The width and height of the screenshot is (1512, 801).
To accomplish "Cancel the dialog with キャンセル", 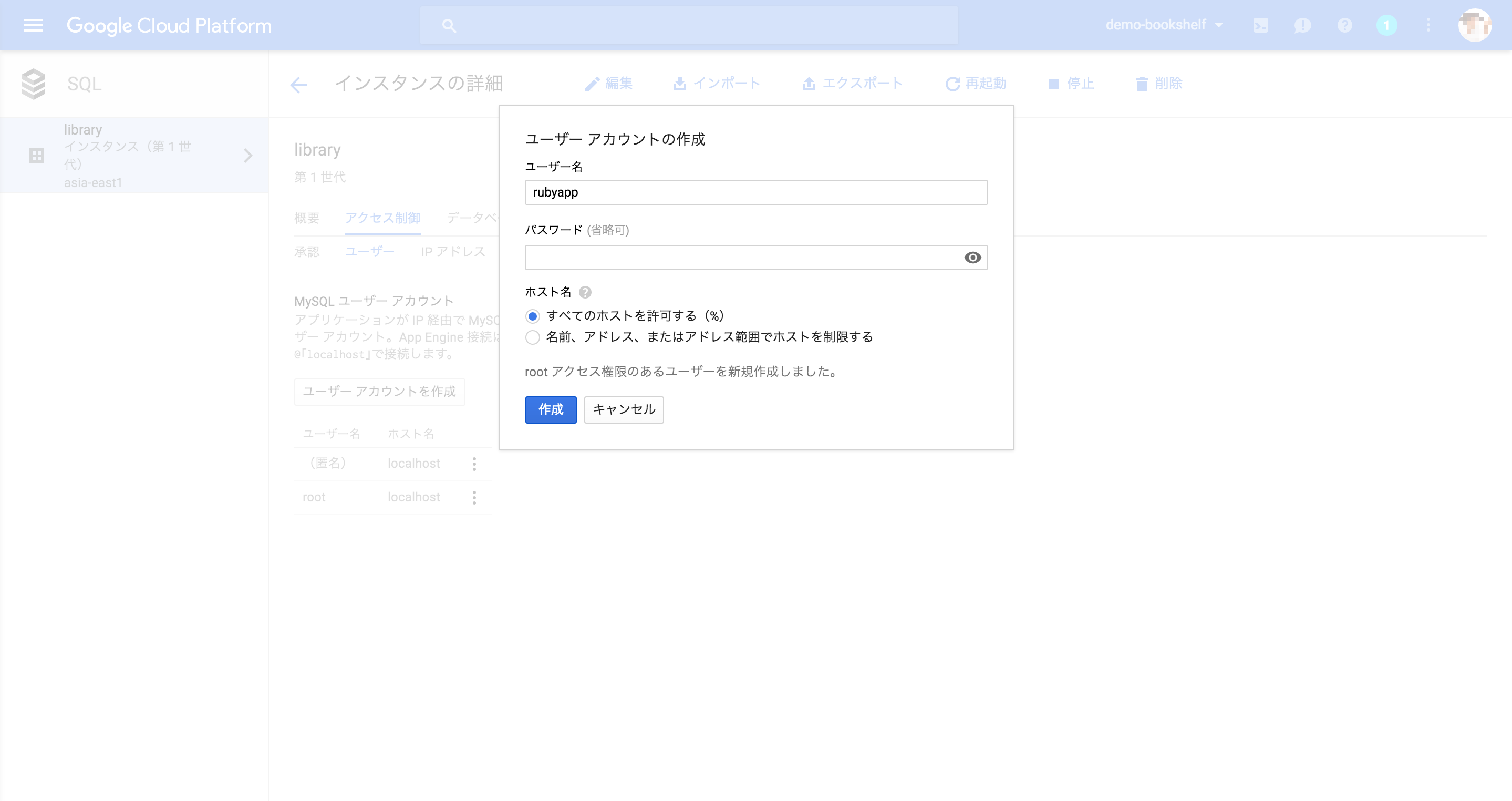I will [x=624, y=409].
